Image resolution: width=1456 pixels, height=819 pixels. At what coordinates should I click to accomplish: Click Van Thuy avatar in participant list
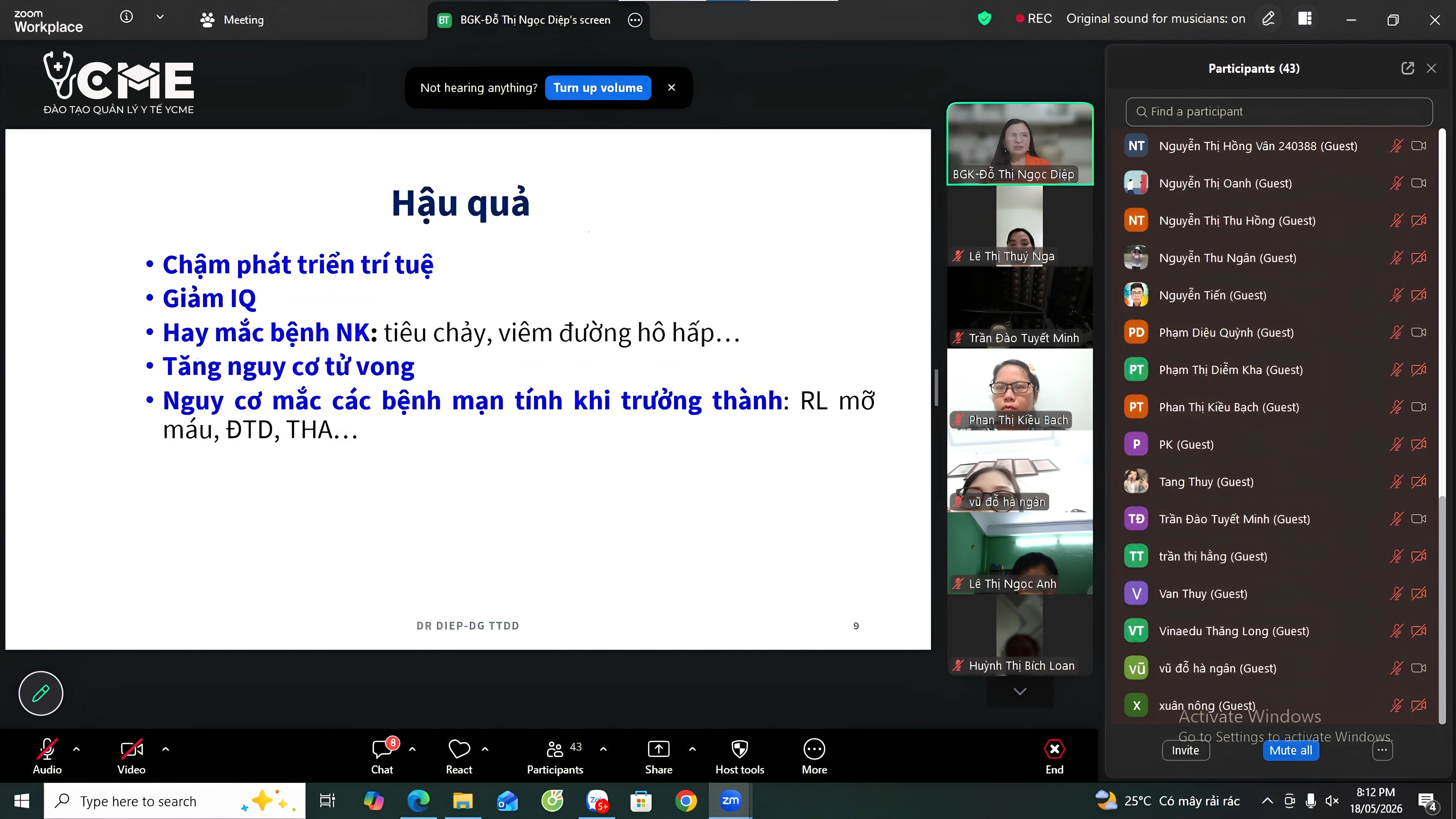click(x=1136, y=594)
